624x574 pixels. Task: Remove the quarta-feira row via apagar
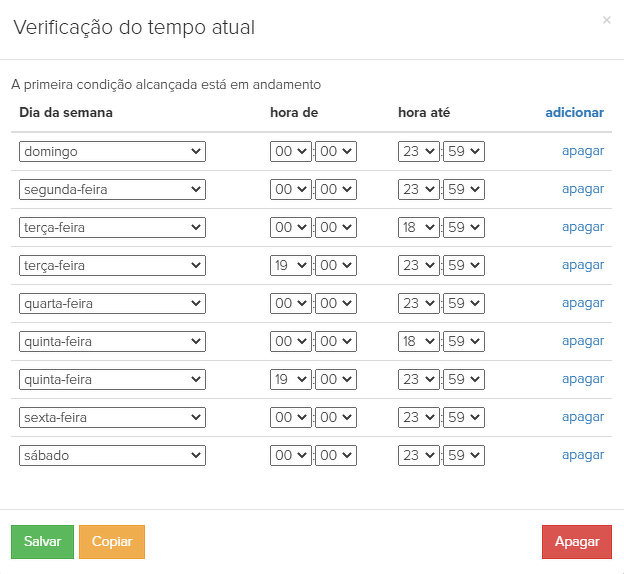click(582, 303)
